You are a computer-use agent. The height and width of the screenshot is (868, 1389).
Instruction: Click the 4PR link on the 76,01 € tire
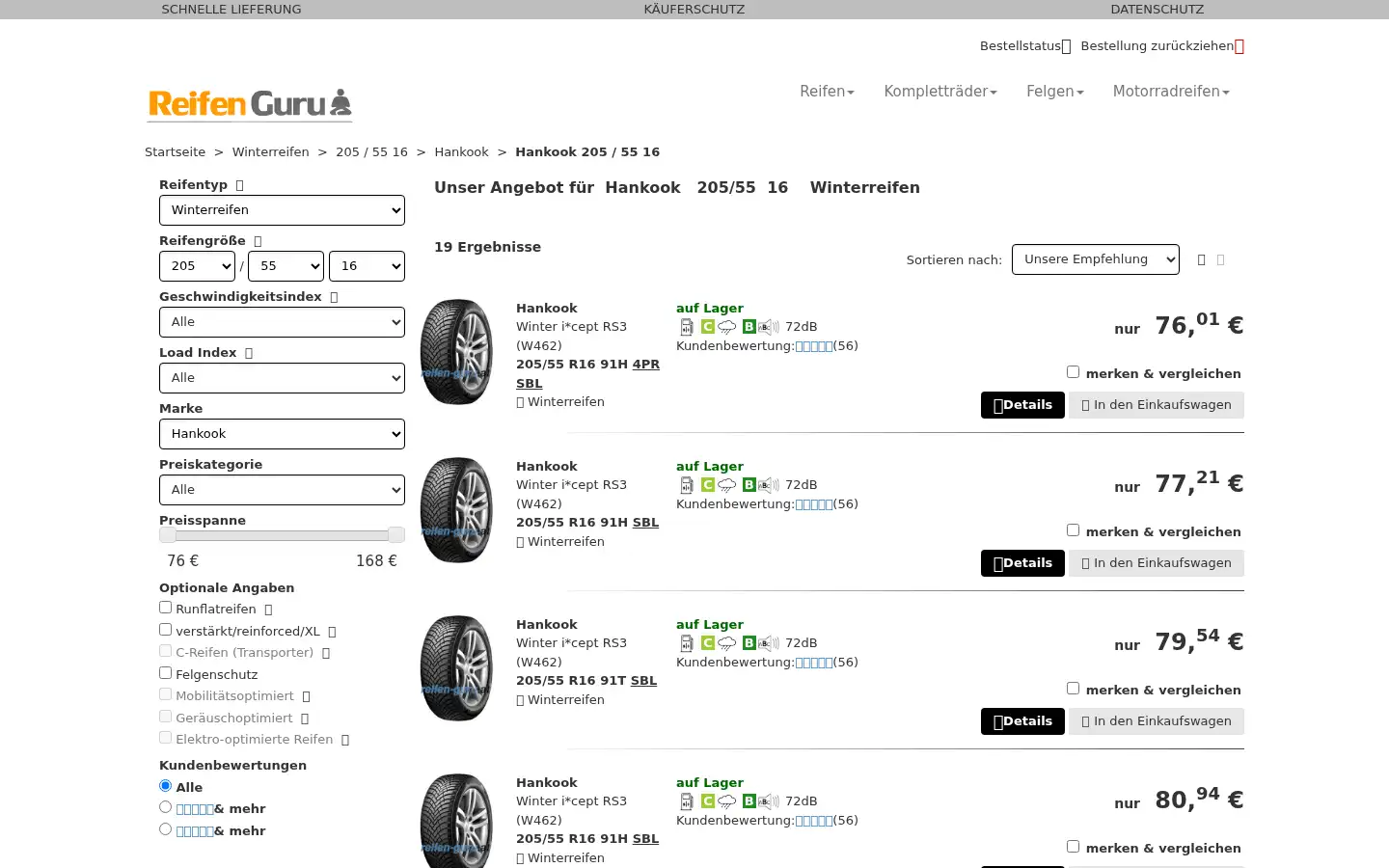point(646,365)
